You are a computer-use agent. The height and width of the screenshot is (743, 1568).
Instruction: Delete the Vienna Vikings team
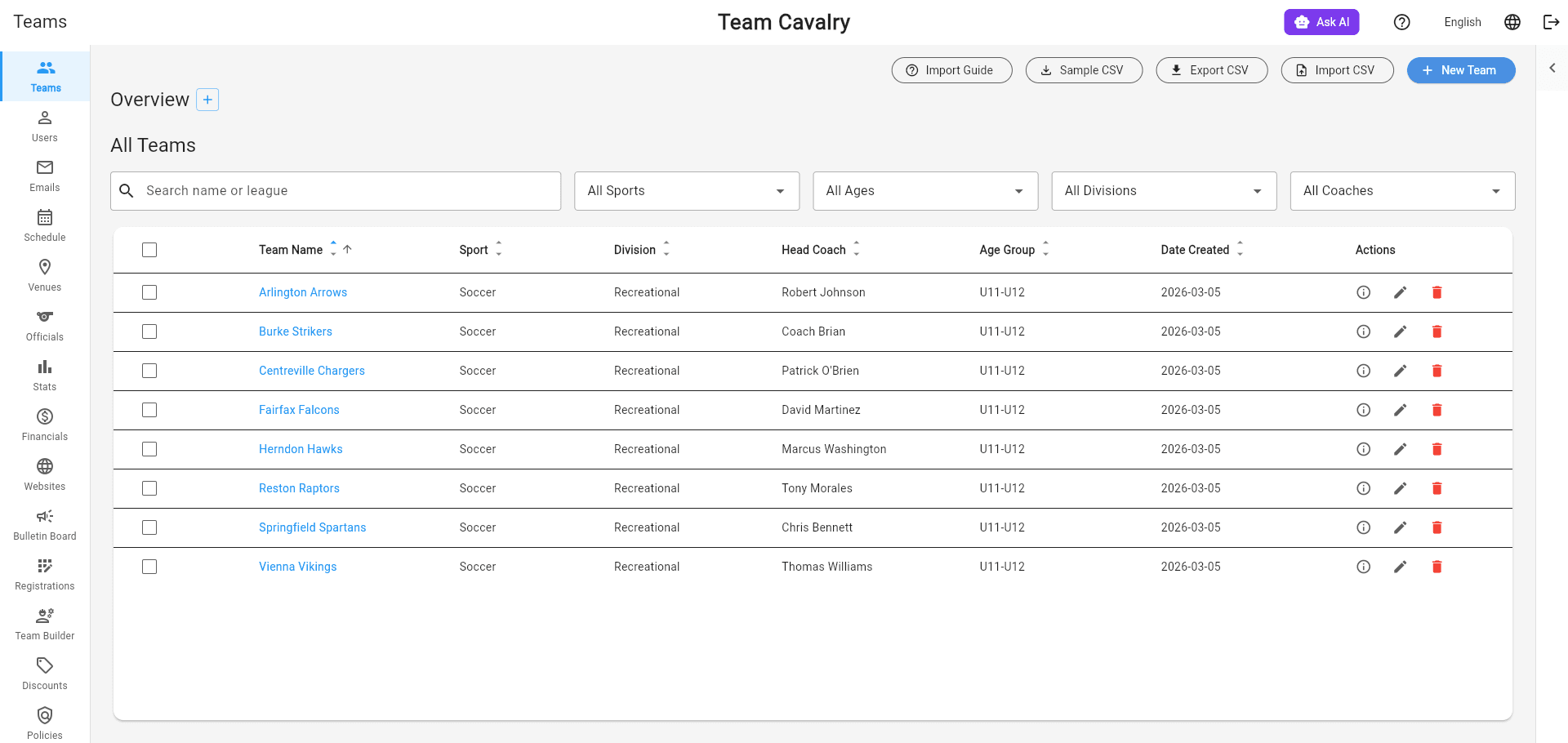point(1437,567)
